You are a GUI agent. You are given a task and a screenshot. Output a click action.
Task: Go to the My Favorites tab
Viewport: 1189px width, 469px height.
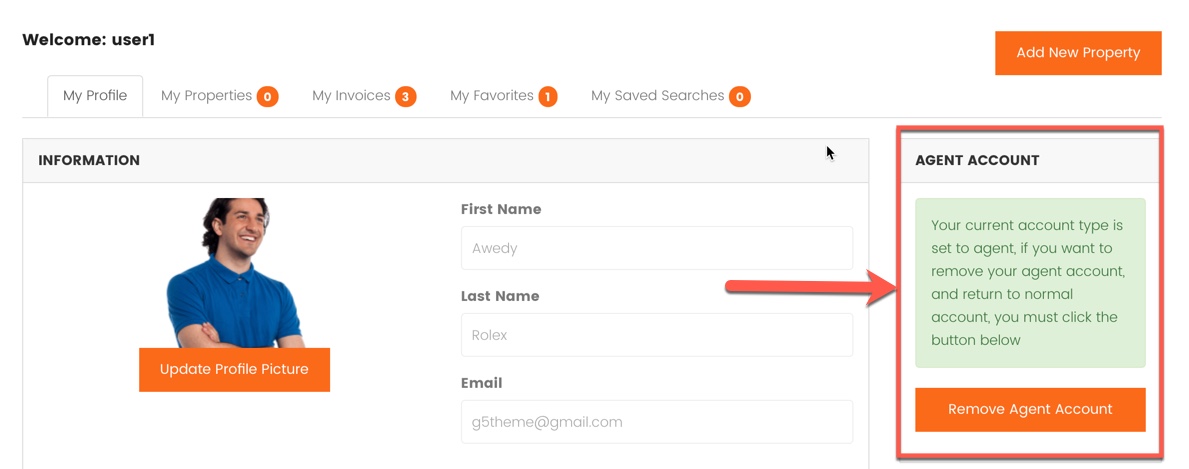pyautogui.click(x=503, y=96)
